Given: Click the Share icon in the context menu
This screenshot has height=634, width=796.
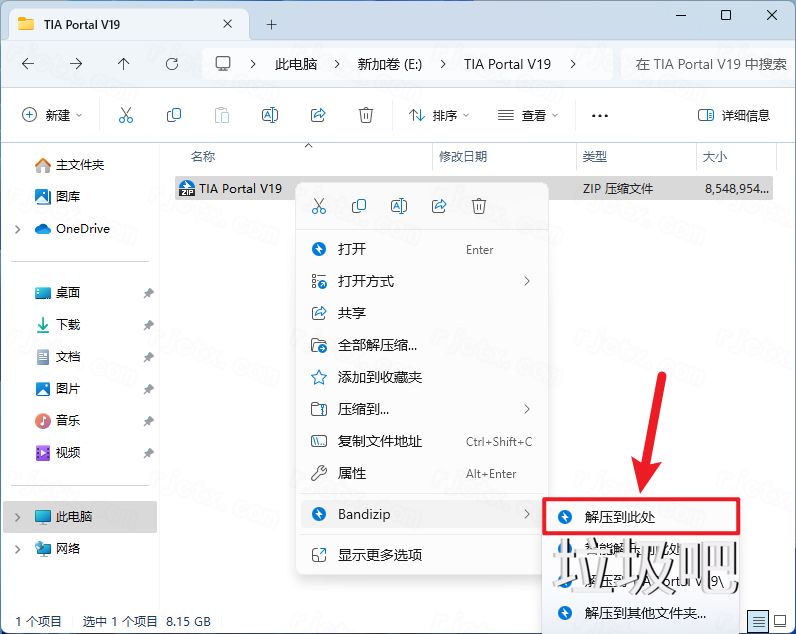Looking at the screenshot, I should click(439, 206).
